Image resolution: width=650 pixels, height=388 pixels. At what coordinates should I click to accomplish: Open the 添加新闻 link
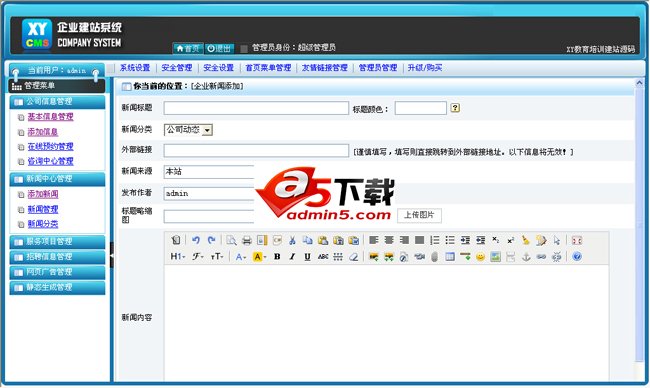[x=43, y=194]
